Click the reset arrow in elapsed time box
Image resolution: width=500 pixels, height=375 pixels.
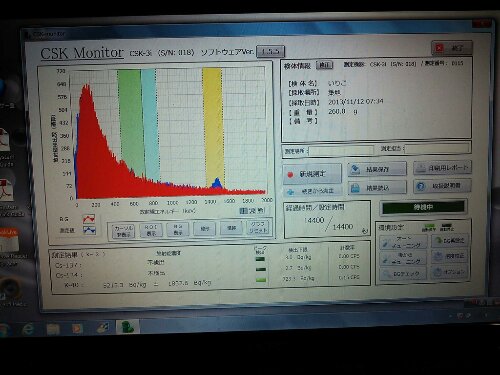pos(364,231)
